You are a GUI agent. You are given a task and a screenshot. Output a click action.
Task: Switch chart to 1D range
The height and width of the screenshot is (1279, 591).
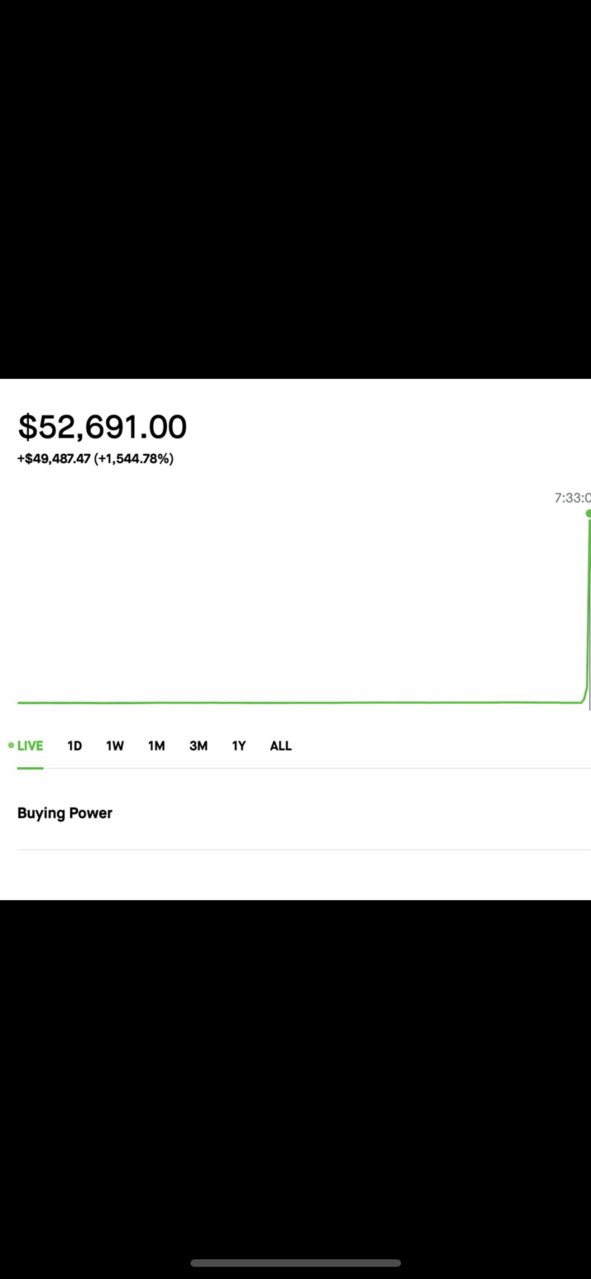(x=74, y=746)
